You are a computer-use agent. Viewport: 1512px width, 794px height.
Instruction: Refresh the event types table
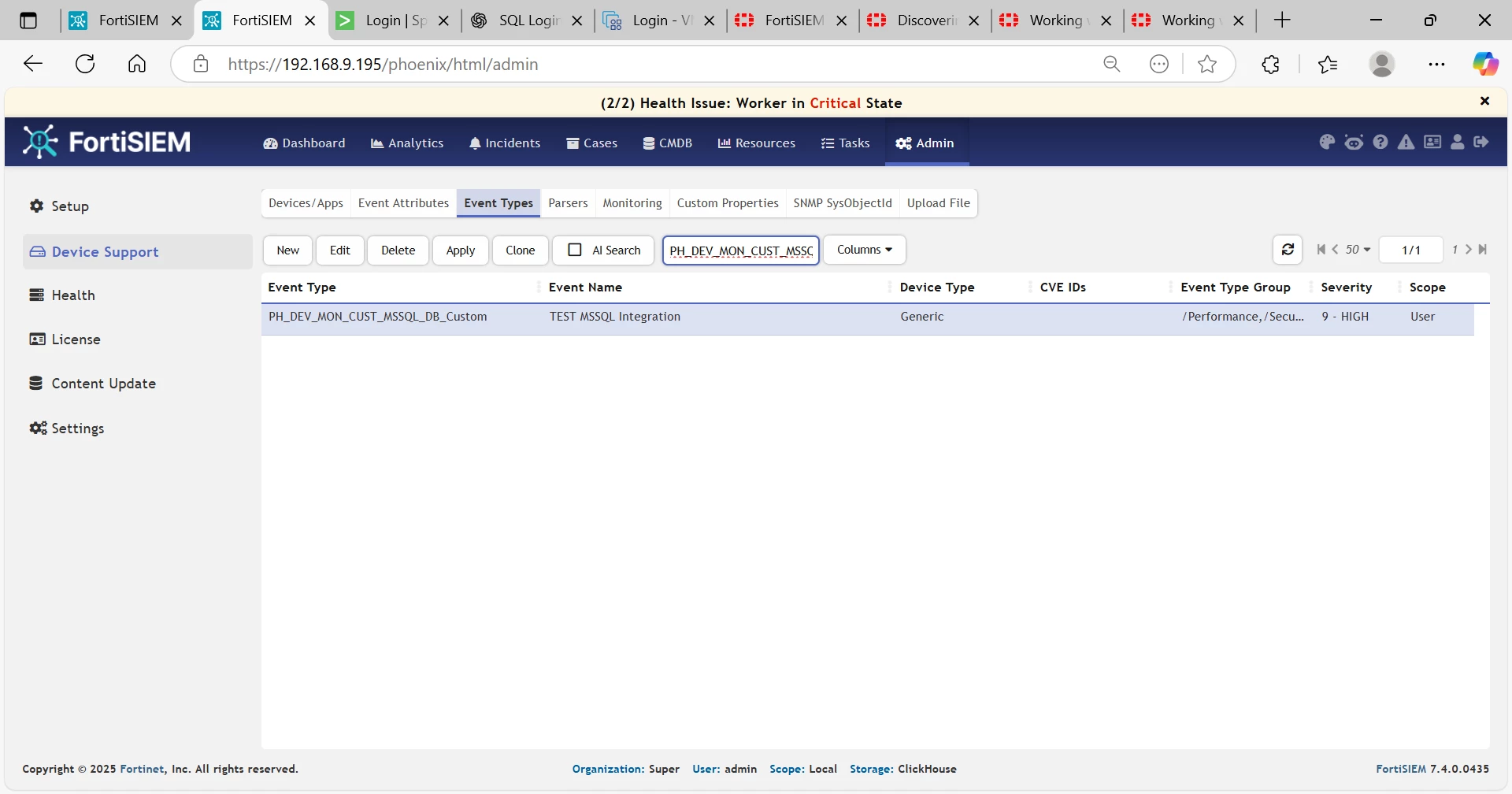click(1288, 250)
